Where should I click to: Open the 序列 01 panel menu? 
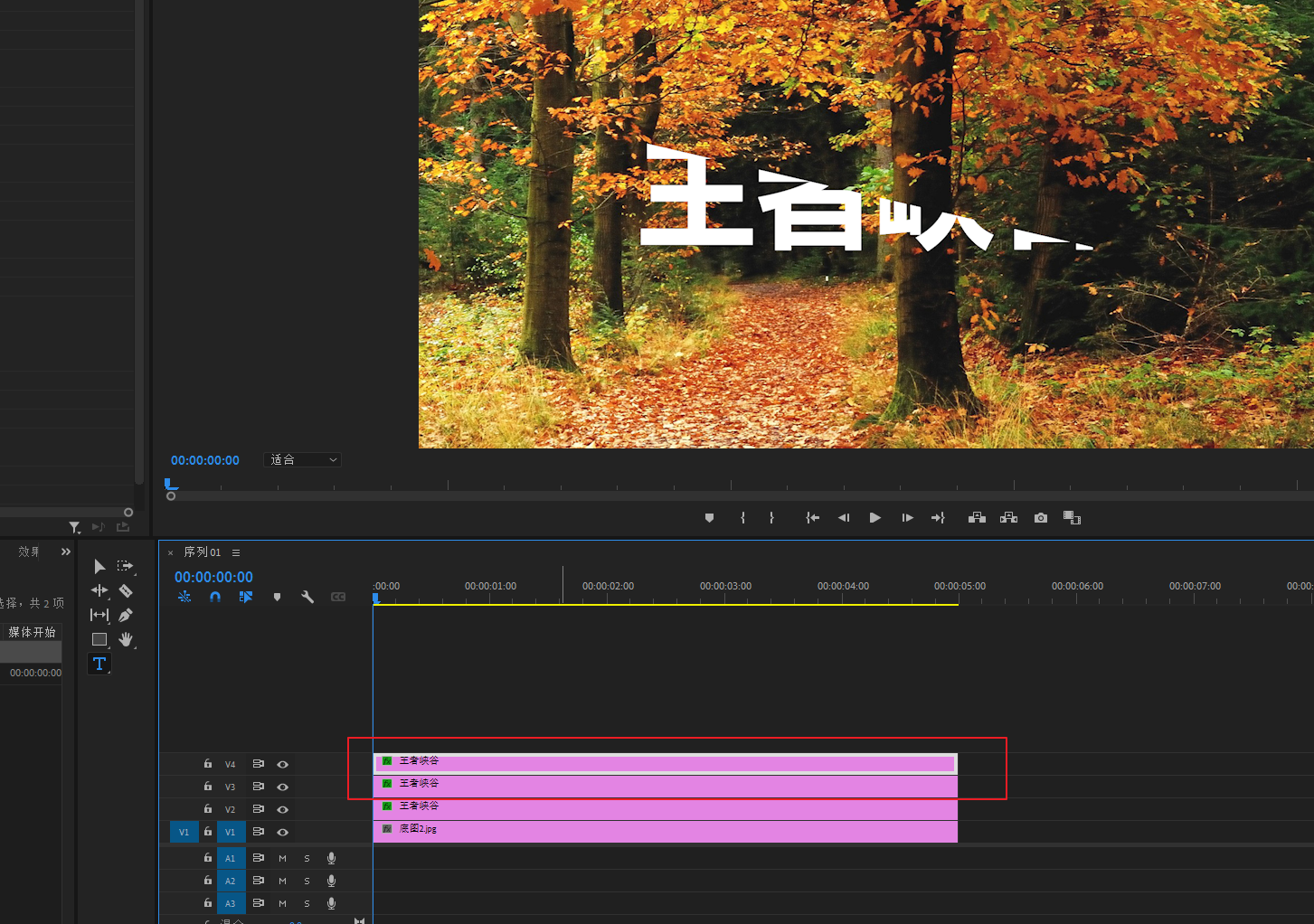coord(236,552)
